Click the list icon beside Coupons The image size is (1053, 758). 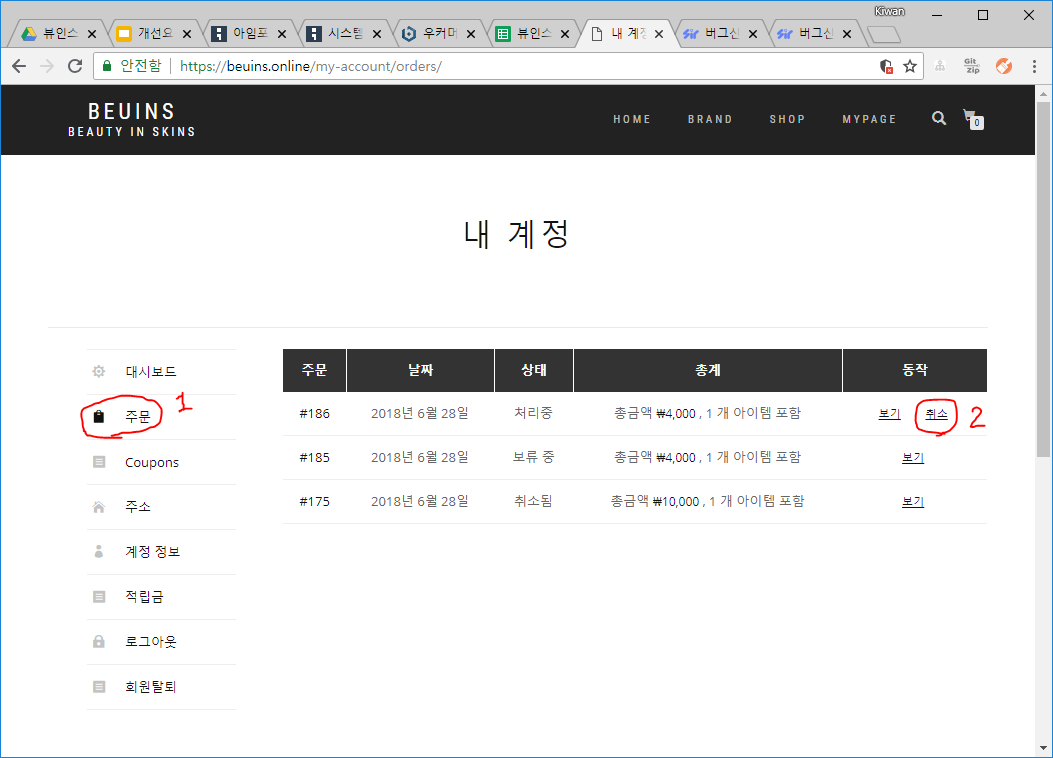click(99, 462)
